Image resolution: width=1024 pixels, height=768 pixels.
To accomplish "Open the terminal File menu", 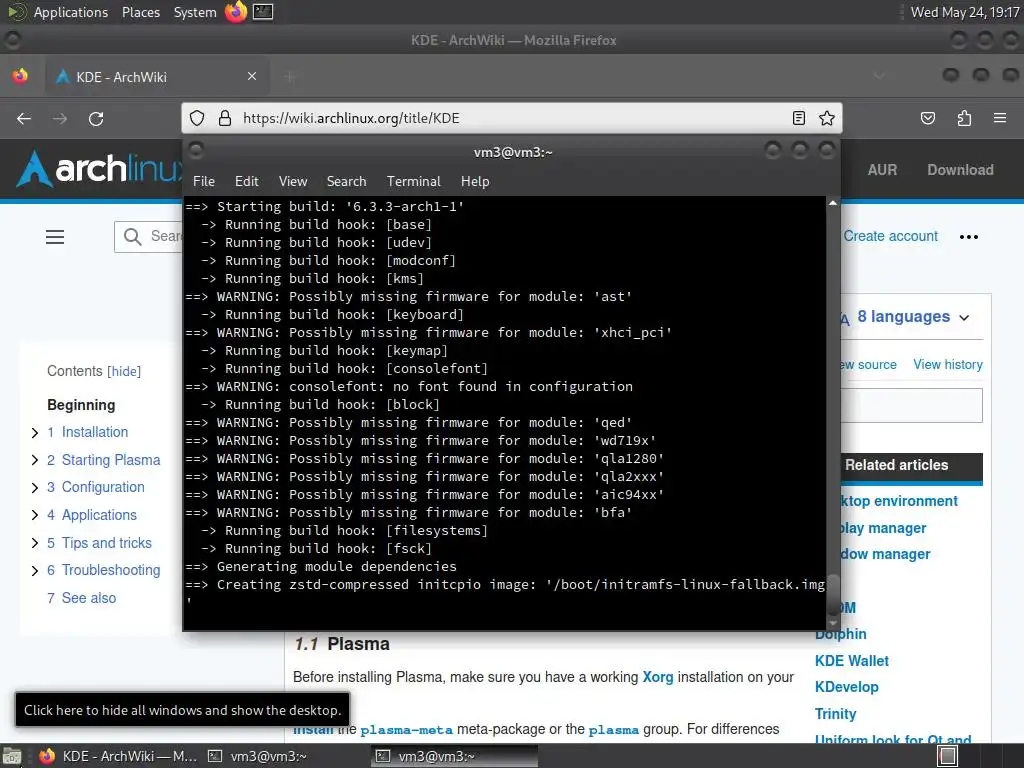I will (x=204, y=181).
